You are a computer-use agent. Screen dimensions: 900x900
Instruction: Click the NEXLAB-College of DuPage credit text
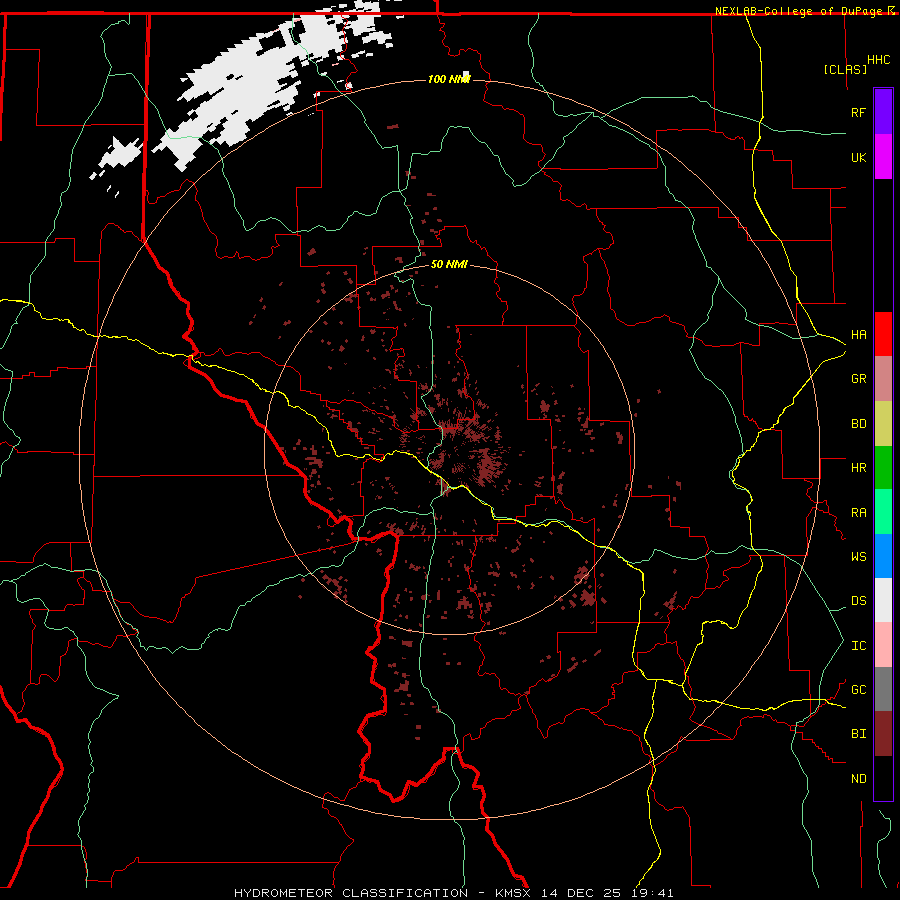(798, 11)
